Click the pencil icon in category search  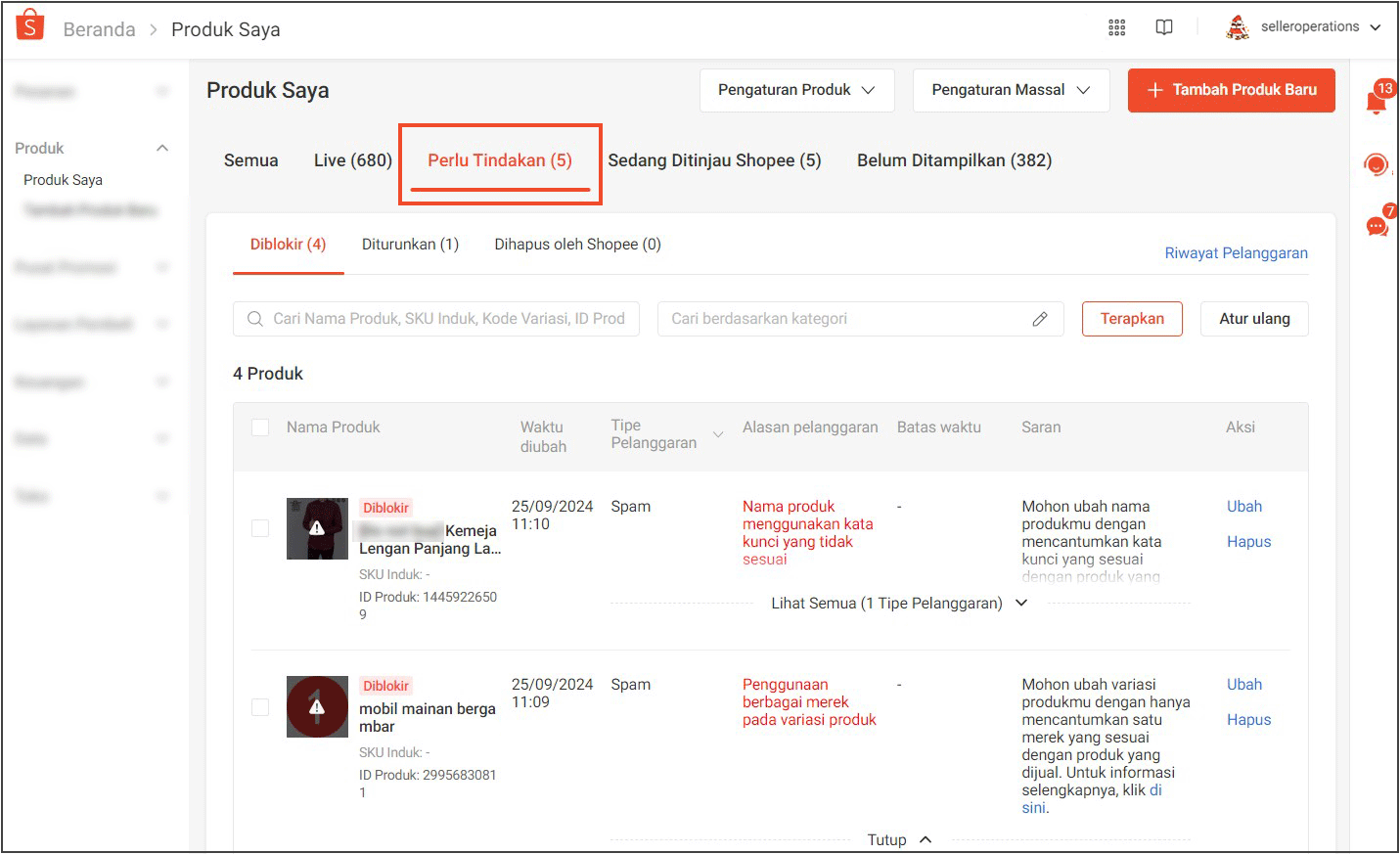point(1040,319)
